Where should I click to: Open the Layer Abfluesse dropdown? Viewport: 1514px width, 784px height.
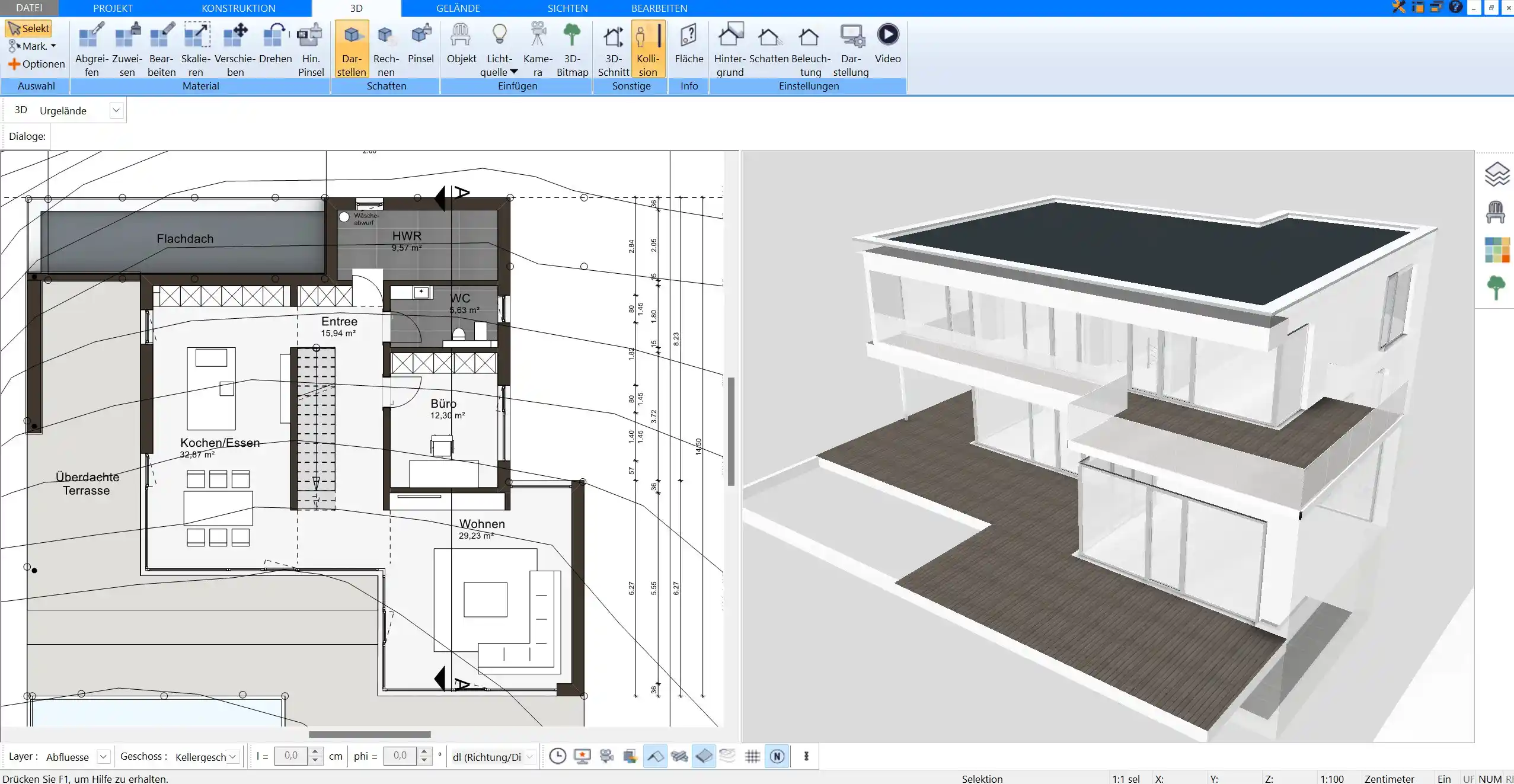click(x=103, y=757)
